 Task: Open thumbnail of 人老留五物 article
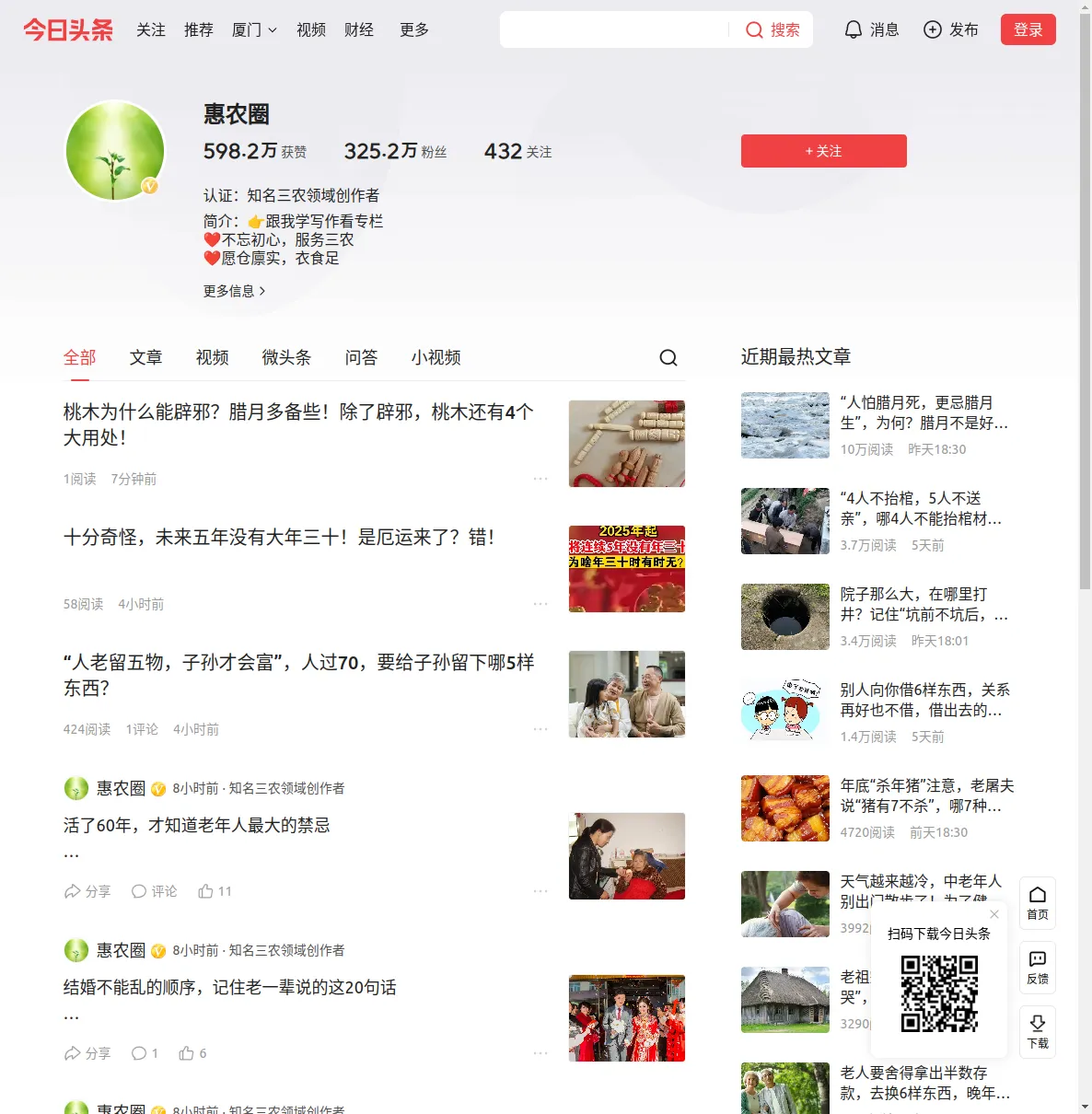[627, 694]
